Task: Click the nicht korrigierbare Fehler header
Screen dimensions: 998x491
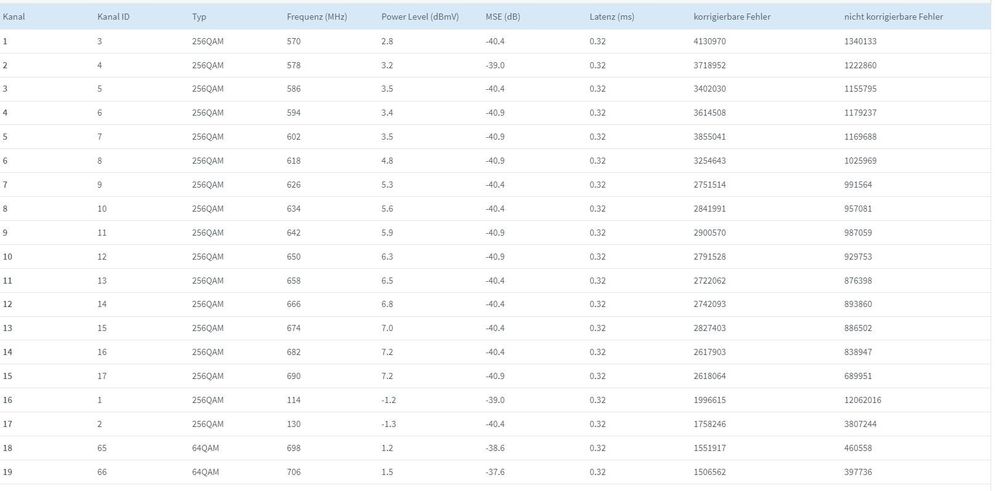Action: click(894, 17)
